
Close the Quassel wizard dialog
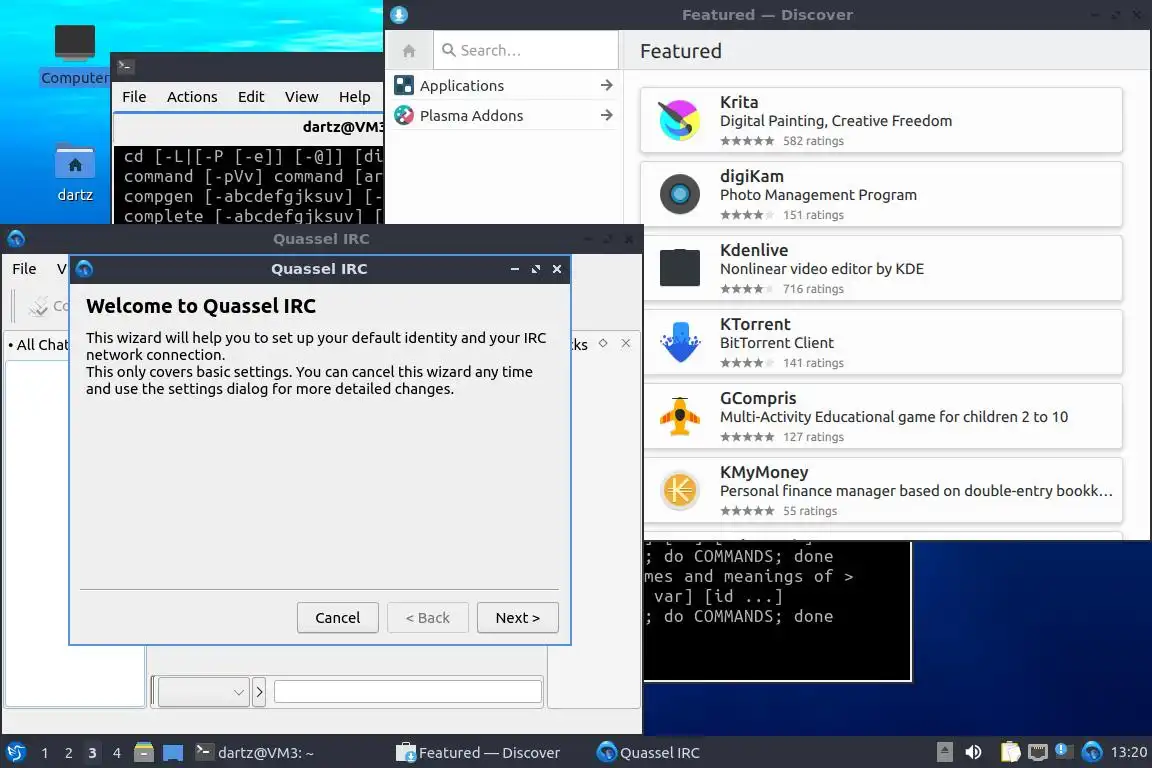pos(557,269)
